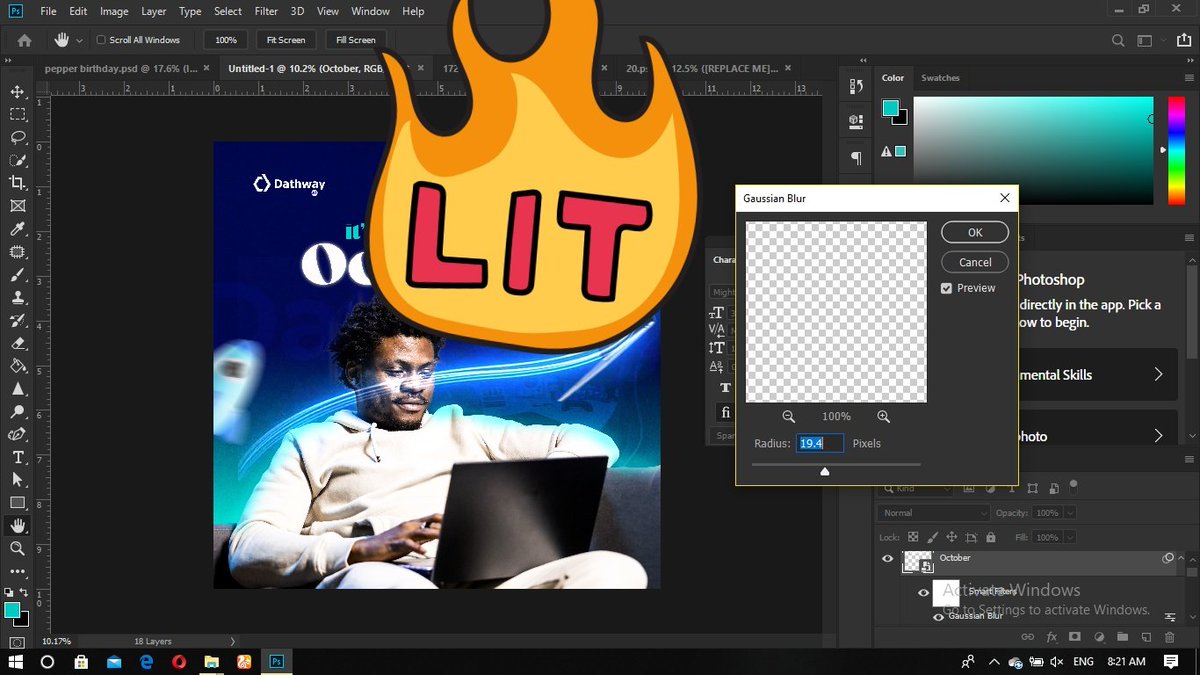The width and height of the screenshot is (1200, 675).
Task: Open the layer styles fx menu
Action: coord(1051,637)
